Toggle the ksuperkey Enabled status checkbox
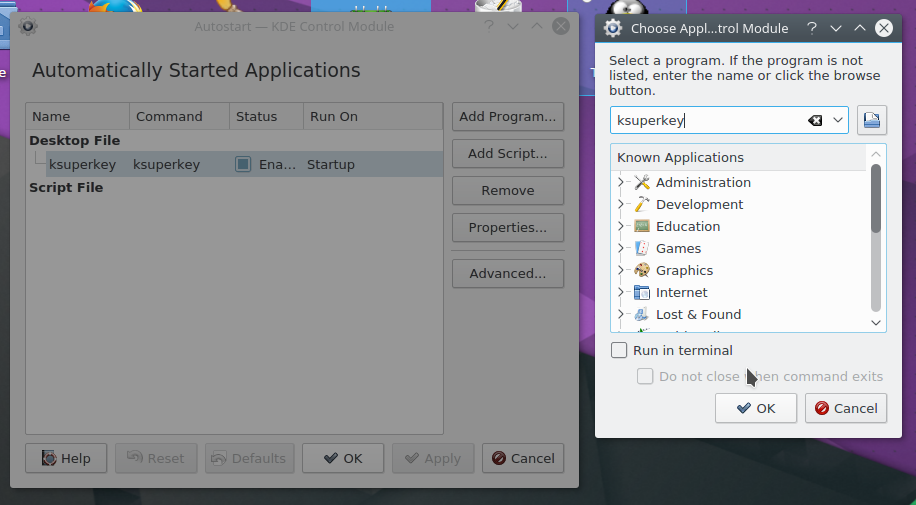This screenshot has width=916, height=505. pyautogui.click(x=243, y=164)
